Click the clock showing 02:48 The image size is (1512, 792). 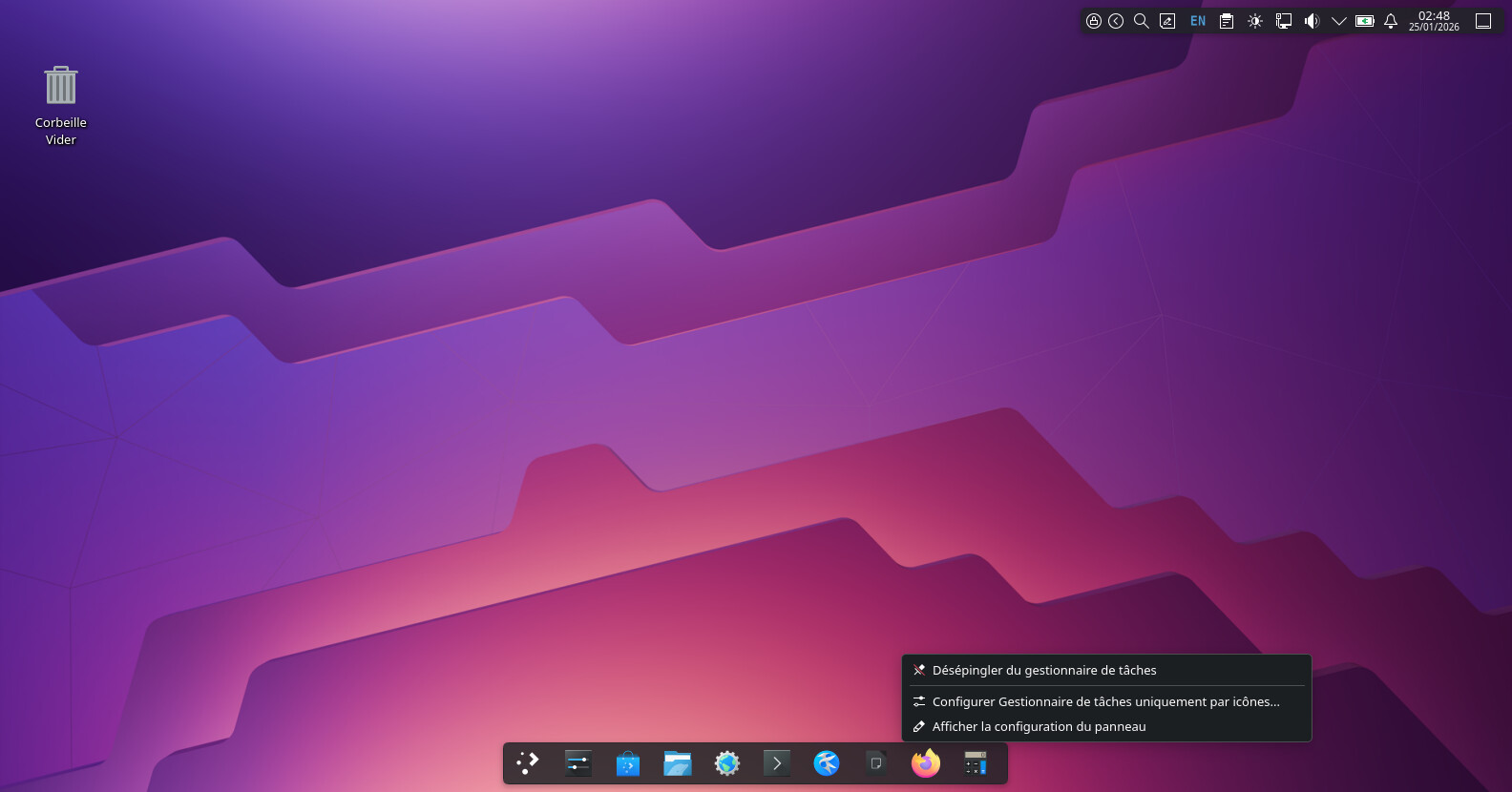click(1434, 21)
